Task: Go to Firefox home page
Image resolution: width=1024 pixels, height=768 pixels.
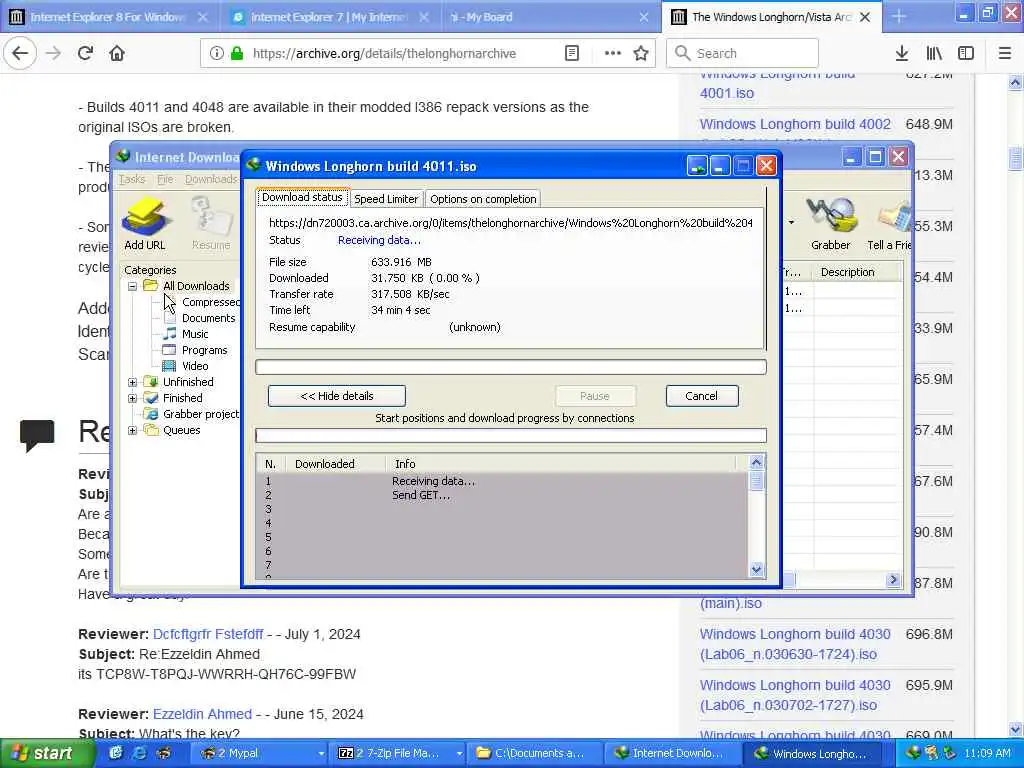Action: pos(117,53)
